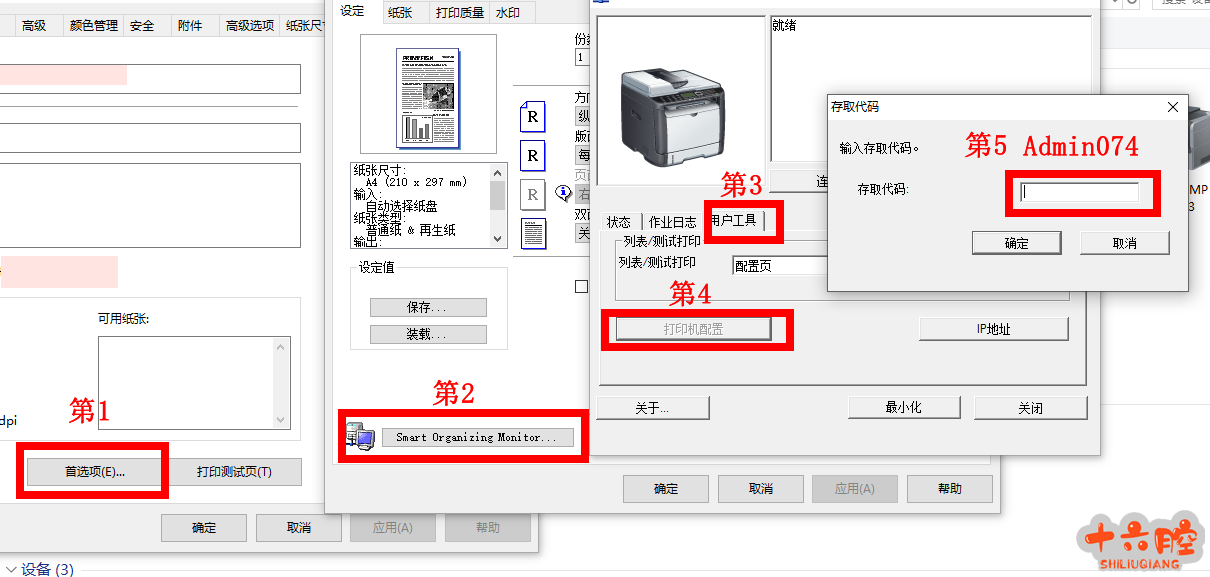Collapse the 设备 (3) section
The image size is (1210, 577).
10,569
